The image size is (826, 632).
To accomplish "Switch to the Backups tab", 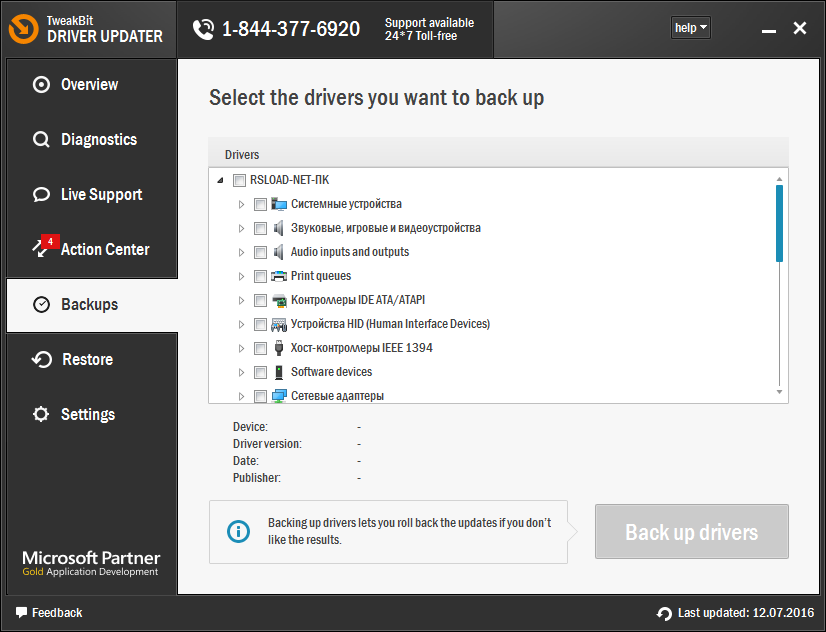I will pos(89,305).
